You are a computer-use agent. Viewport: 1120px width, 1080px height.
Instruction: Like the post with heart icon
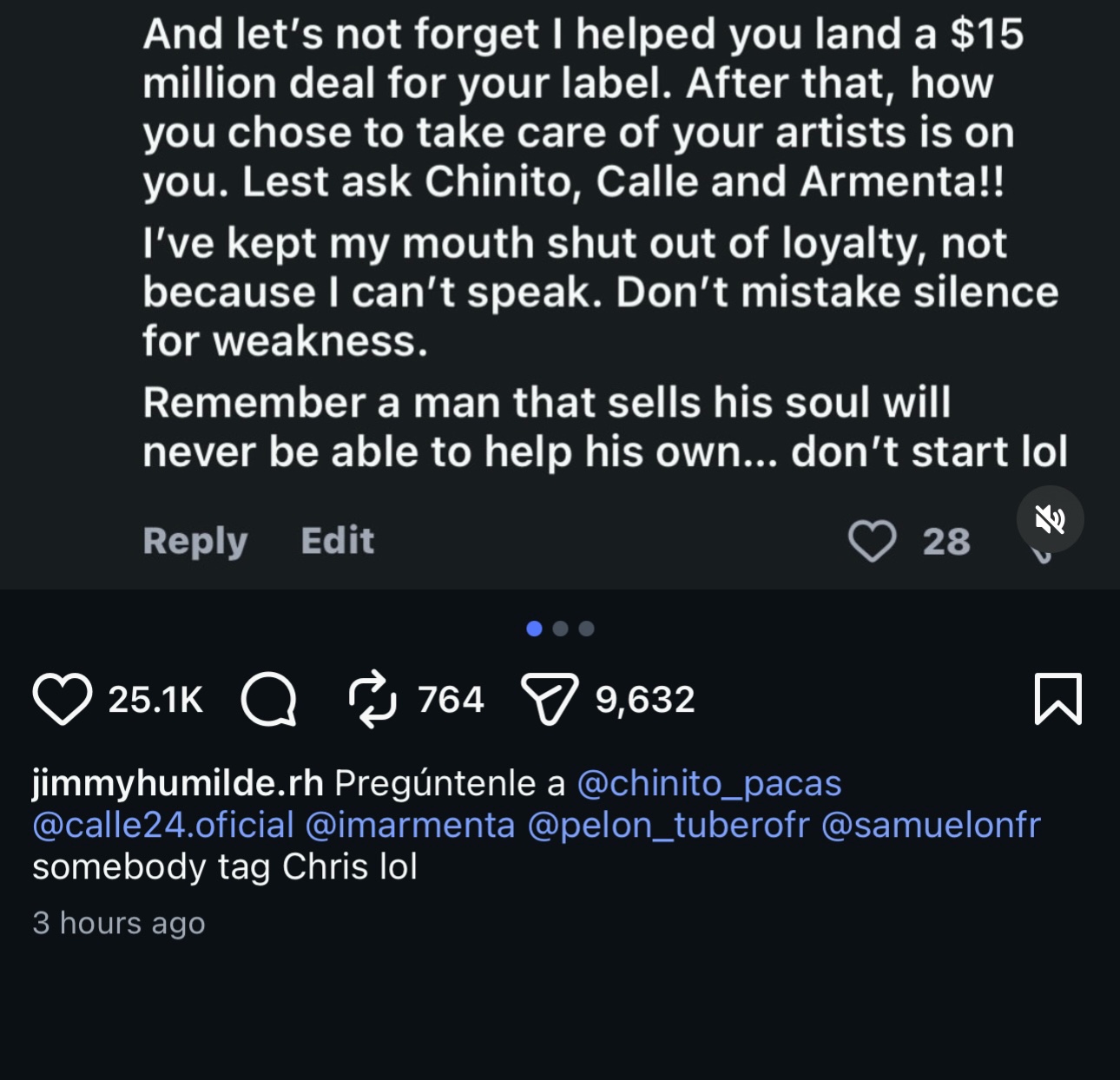63,699
